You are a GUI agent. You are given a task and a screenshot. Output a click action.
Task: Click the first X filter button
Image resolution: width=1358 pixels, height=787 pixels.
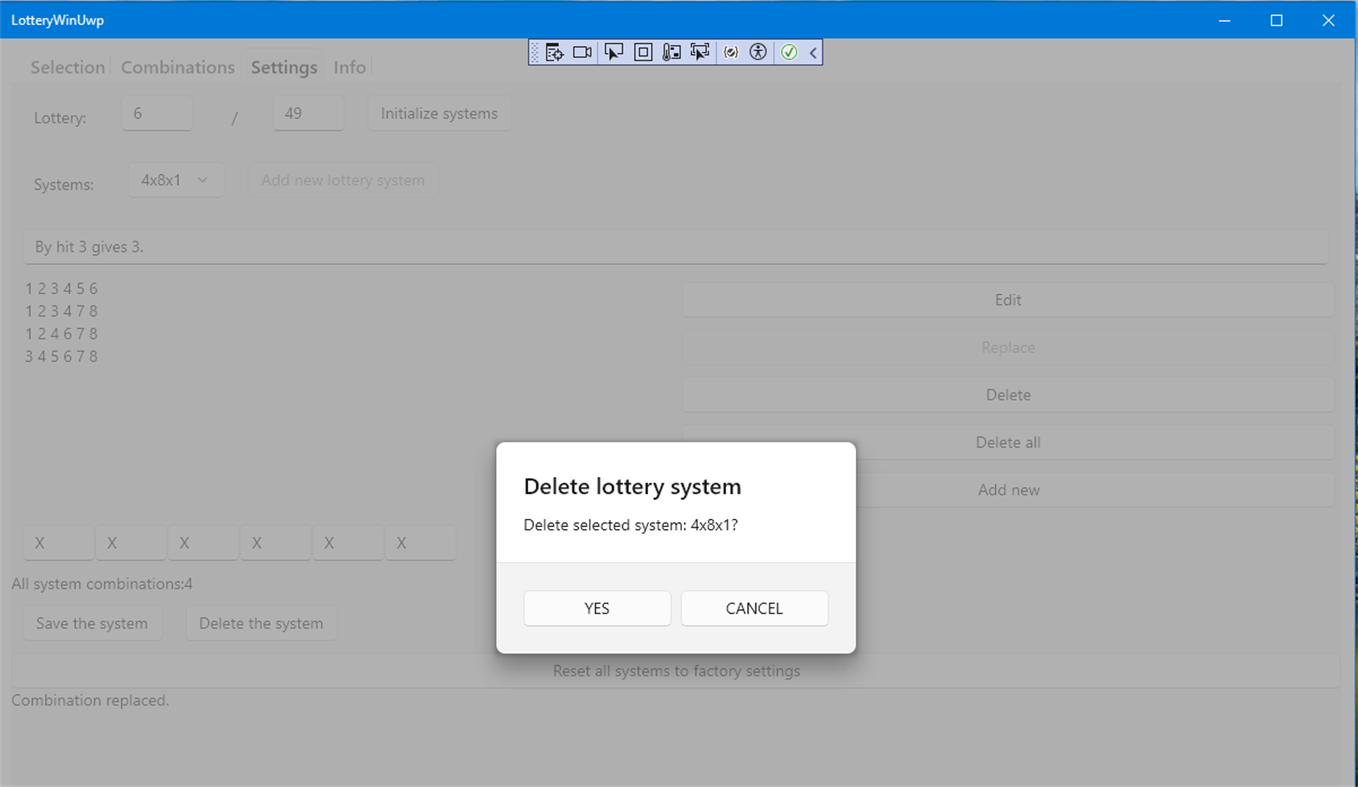58,543
